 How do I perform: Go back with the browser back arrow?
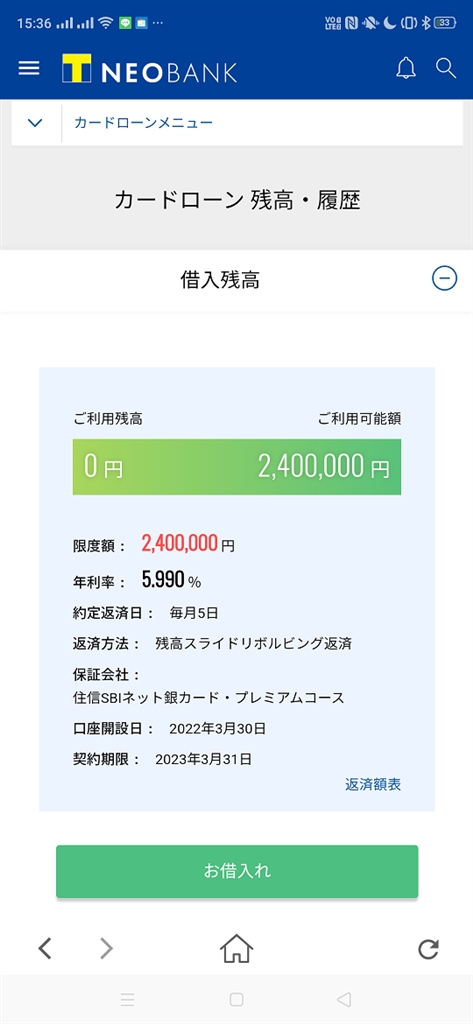[44, 948]
